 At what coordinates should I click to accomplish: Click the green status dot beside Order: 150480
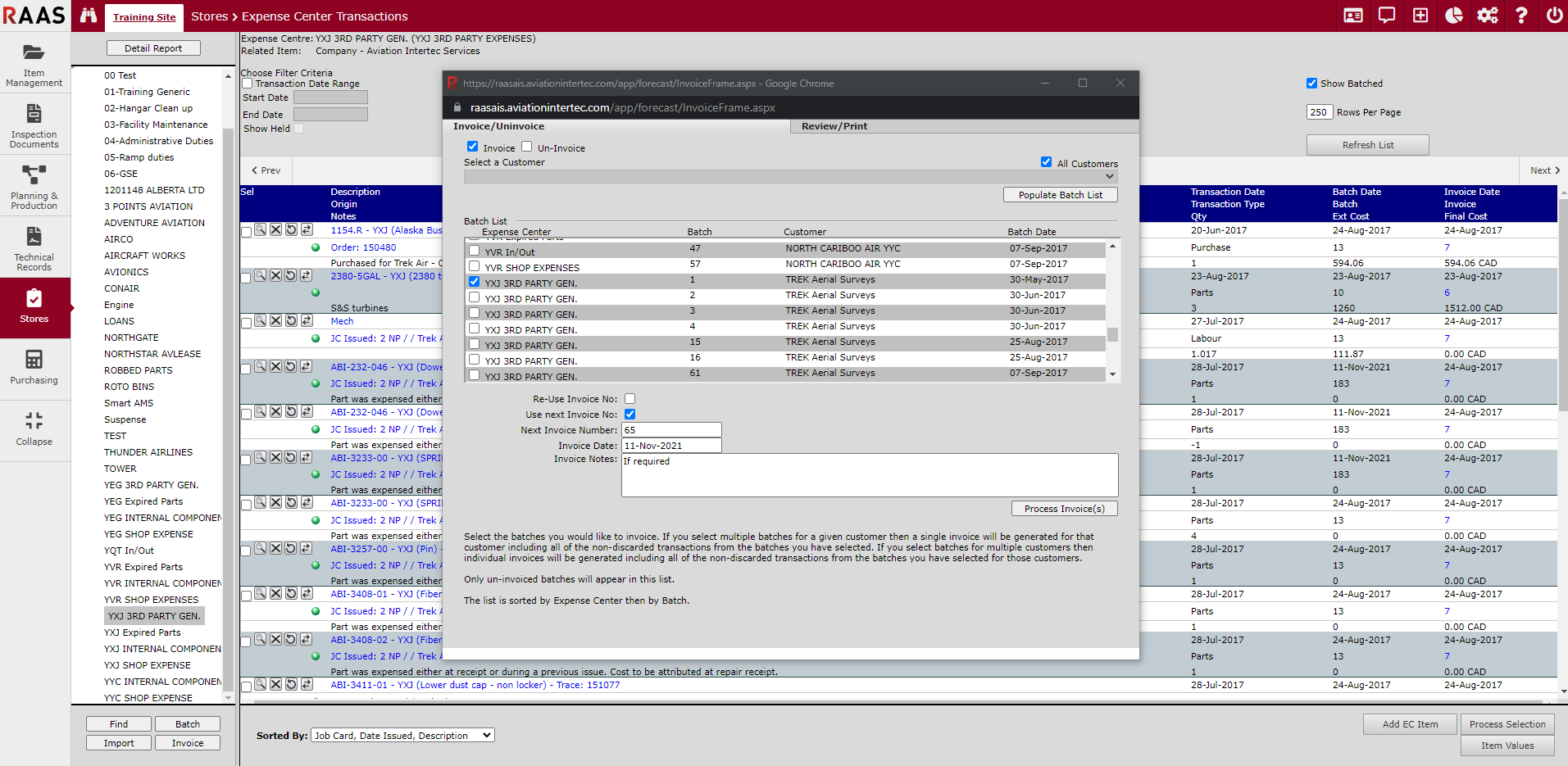(x=316, y=247)
